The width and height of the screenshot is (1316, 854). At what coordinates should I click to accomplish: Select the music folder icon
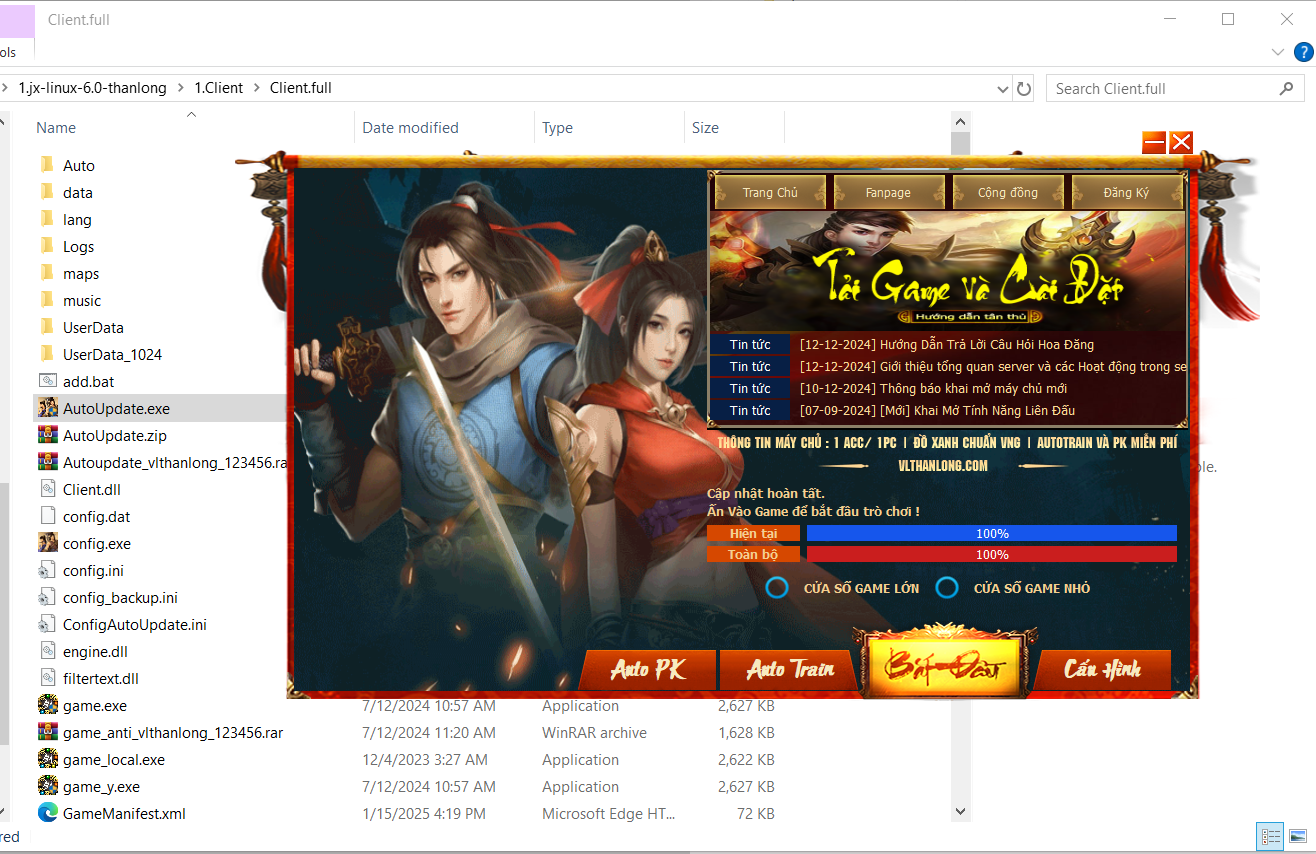click(47, 300)
